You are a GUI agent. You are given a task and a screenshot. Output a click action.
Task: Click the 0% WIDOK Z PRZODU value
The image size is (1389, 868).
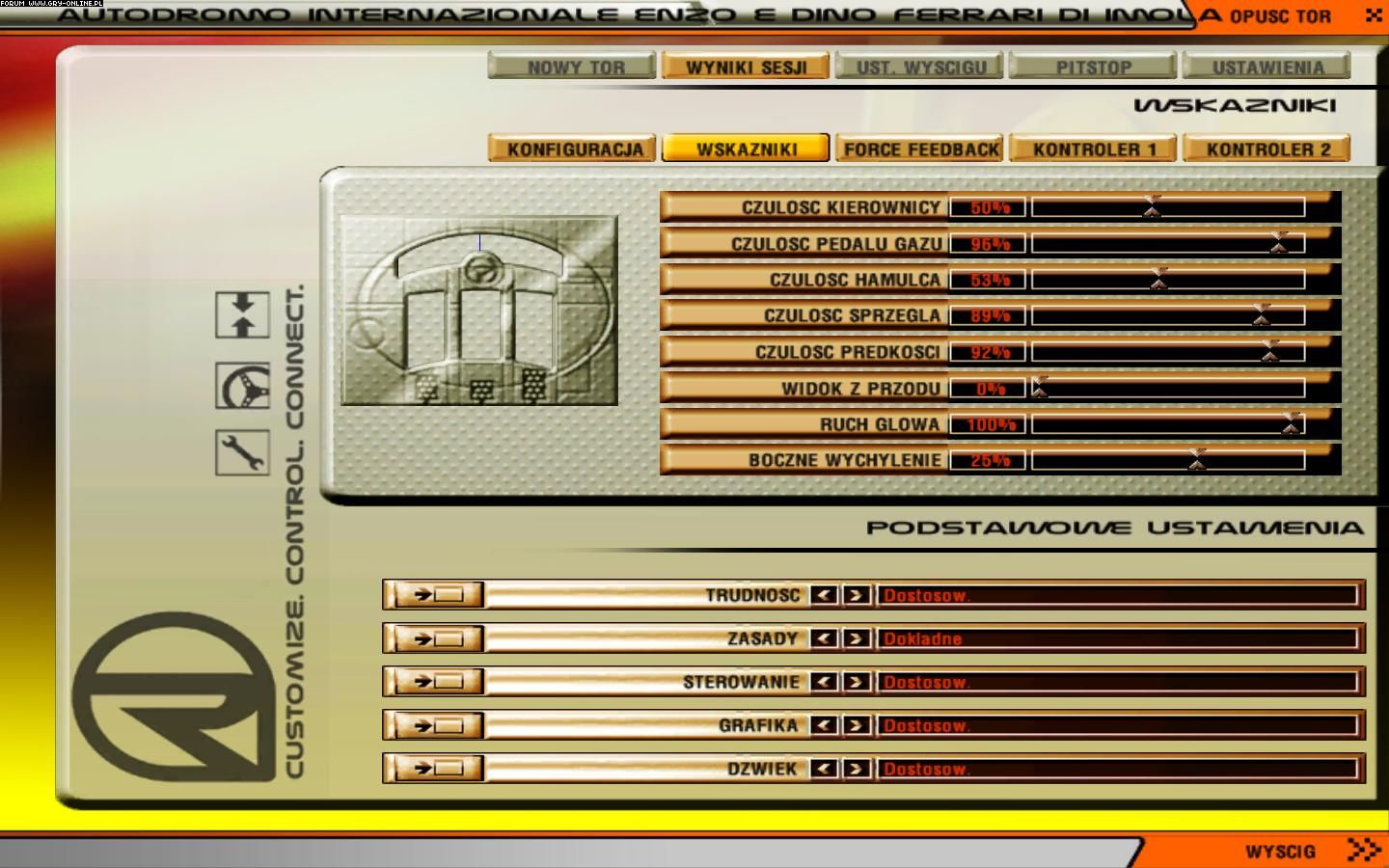coord(989,388)
